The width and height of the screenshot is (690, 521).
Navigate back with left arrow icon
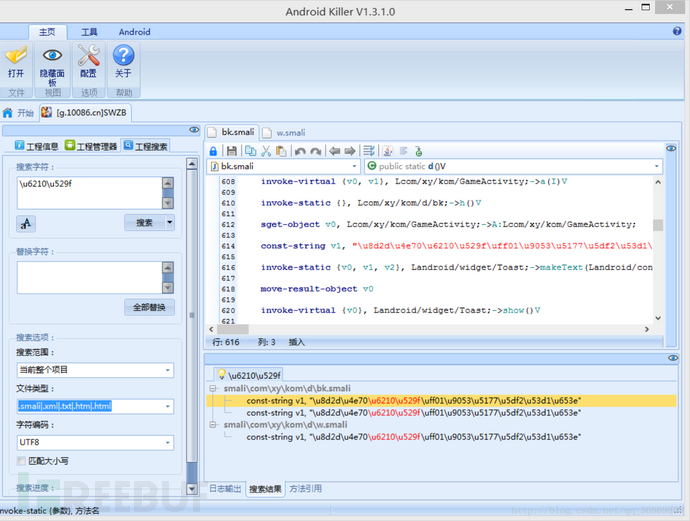click(x=334, y=151)
